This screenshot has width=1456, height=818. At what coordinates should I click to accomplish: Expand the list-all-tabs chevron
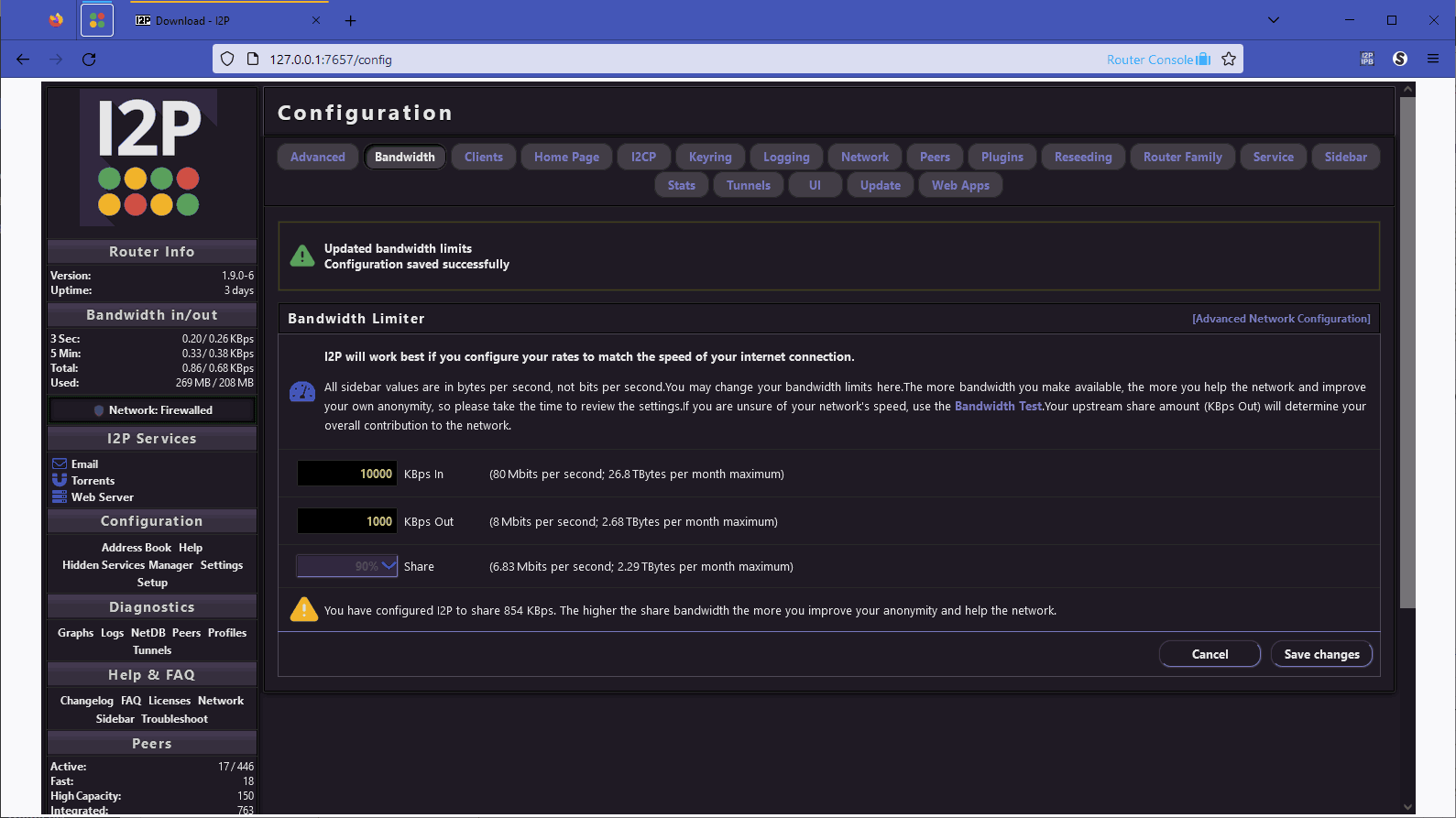[1274, 20]
